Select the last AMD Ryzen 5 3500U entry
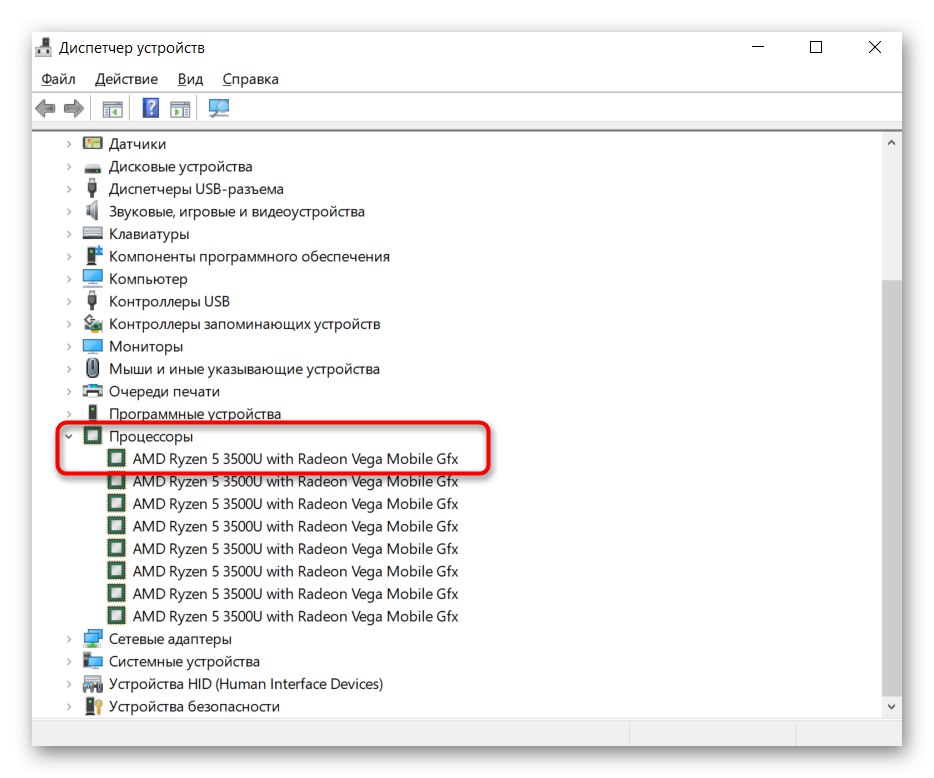Screen dimensions: 934x778 pos(295,616)
